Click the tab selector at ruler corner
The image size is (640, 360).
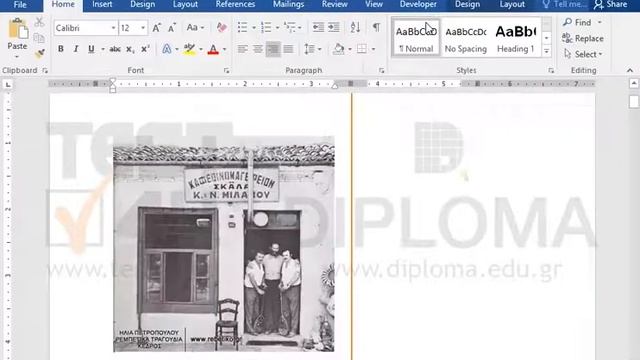[x=8, y=84]
